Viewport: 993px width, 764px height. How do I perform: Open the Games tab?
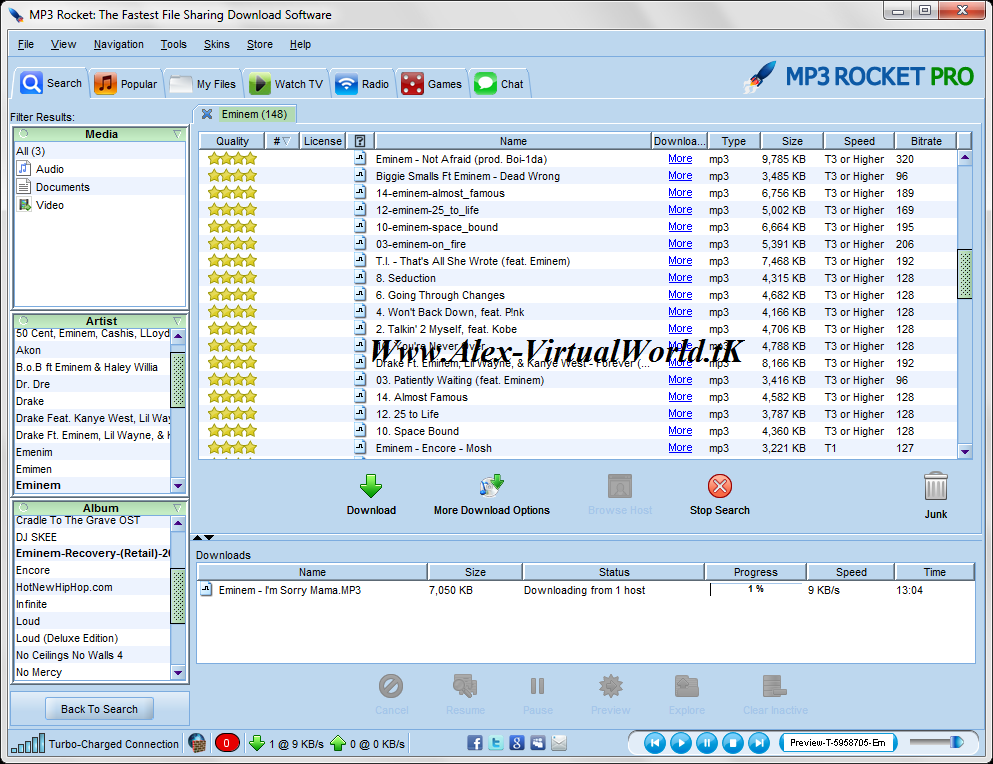[431, 84]
